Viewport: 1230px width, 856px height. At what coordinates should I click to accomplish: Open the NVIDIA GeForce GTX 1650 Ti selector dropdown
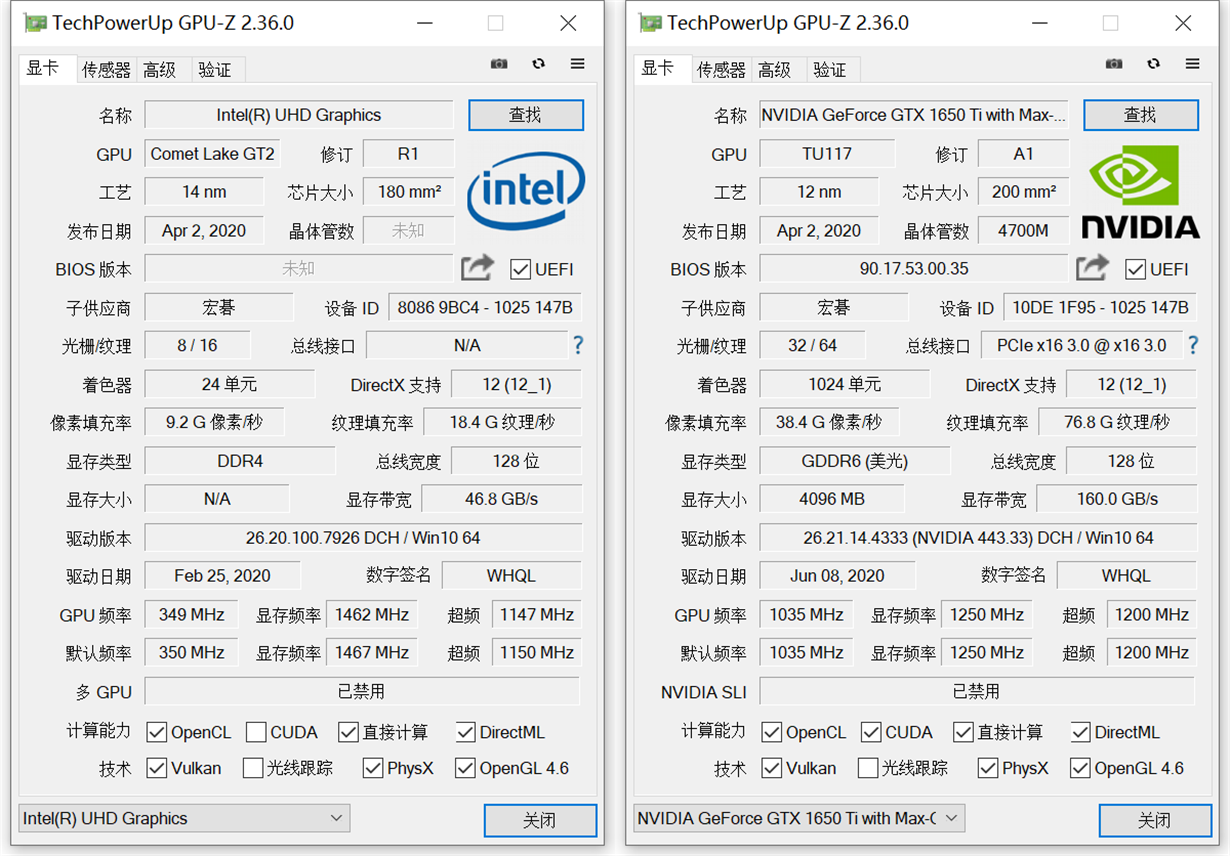[x=799, y=818]
